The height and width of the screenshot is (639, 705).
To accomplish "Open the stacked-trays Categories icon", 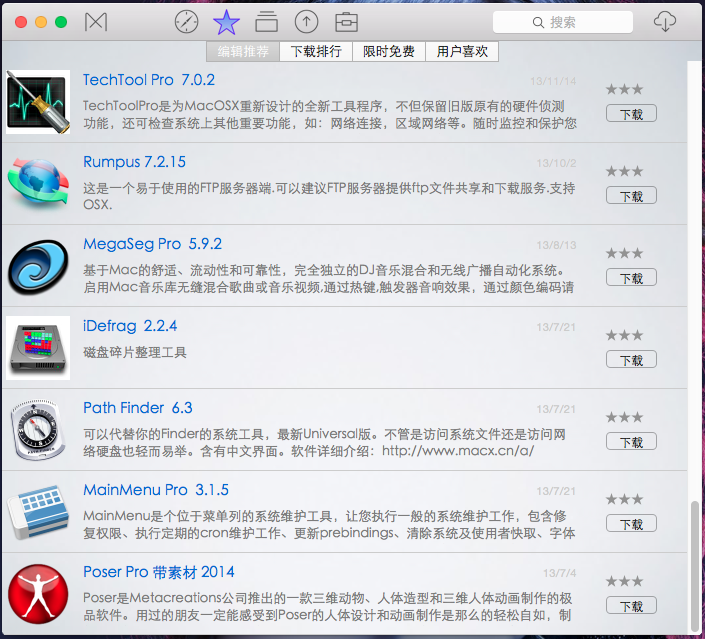I will click(266, 22).
